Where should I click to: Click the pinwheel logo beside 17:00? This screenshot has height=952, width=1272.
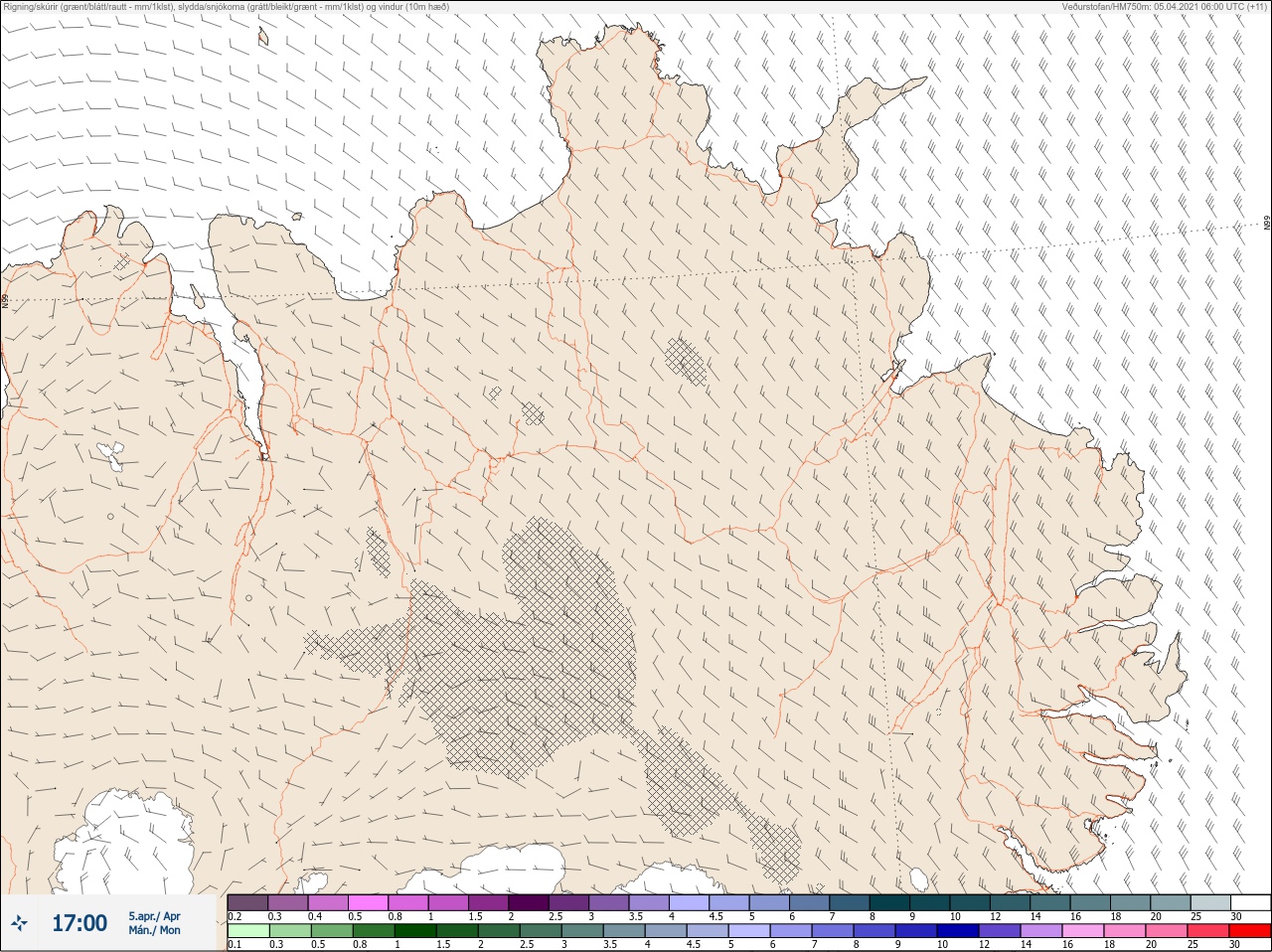point(20,923)
